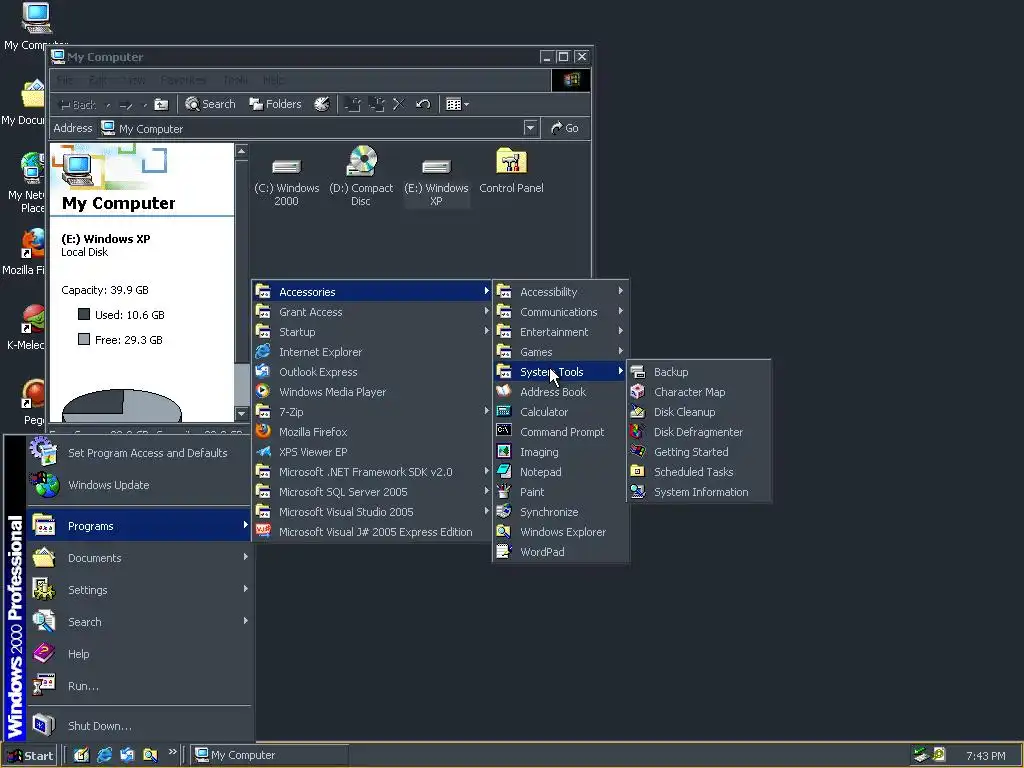
Task: Click the Search toolbar button
Action: [210, 104]
